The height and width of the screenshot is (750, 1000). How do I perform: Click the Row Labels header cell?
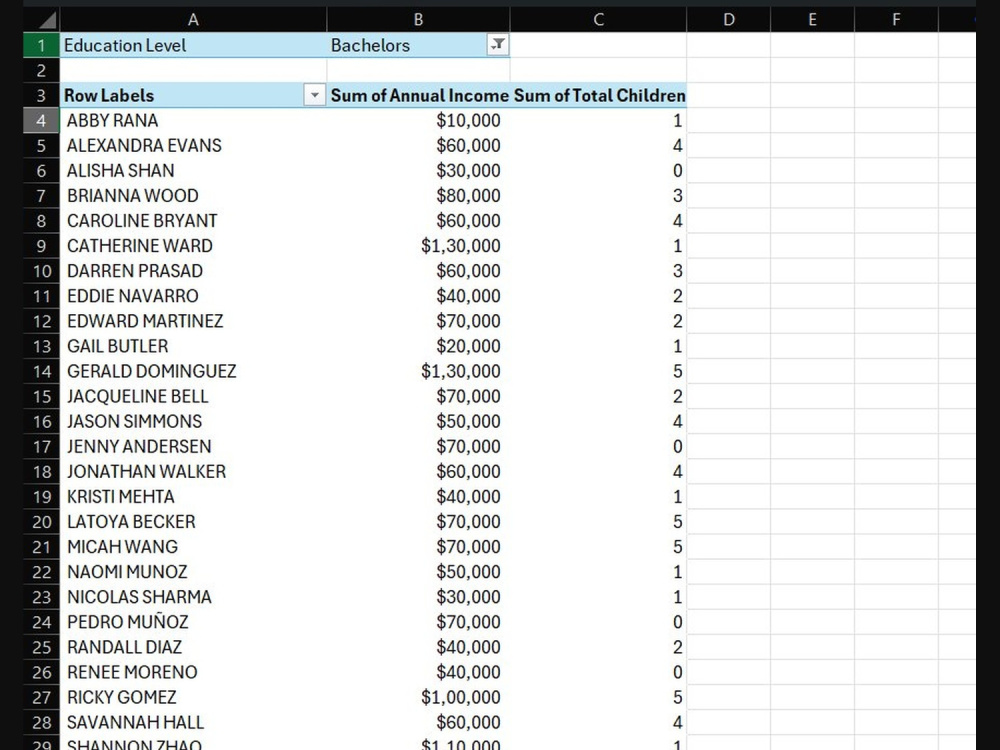point(193,96)
